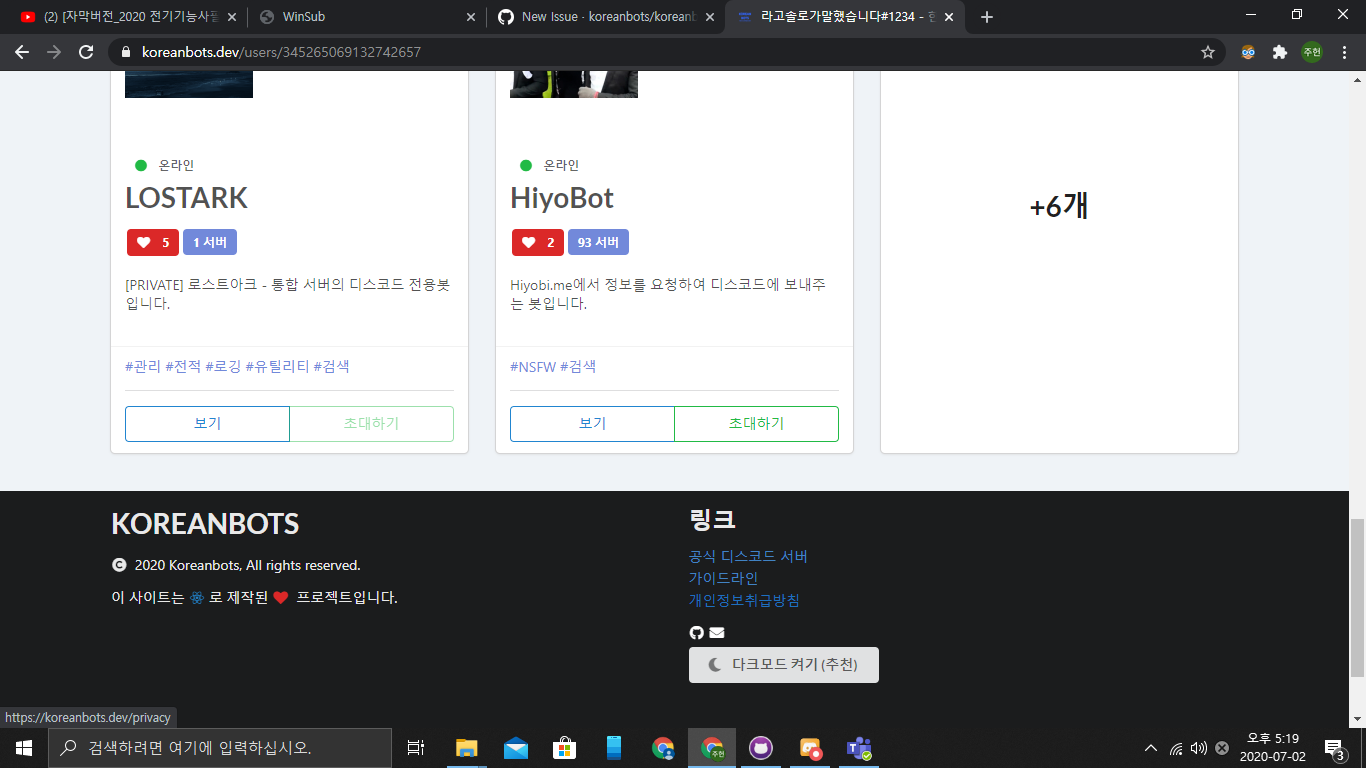The width and height of the screenshot is (1366, 768).
Task: Expand hidden icons in the system tray
Action: point(1150,747)
